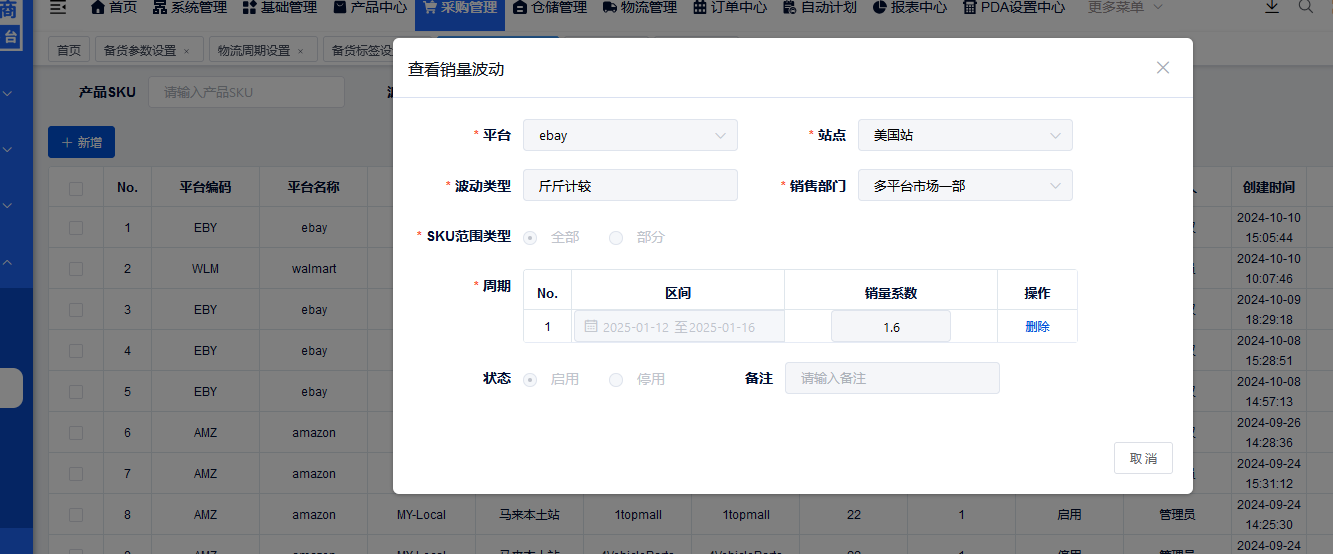Viewport: 1333px width, 554px height.
Task: Click the MY-Local cell in row 8
Action: point(421,515)
